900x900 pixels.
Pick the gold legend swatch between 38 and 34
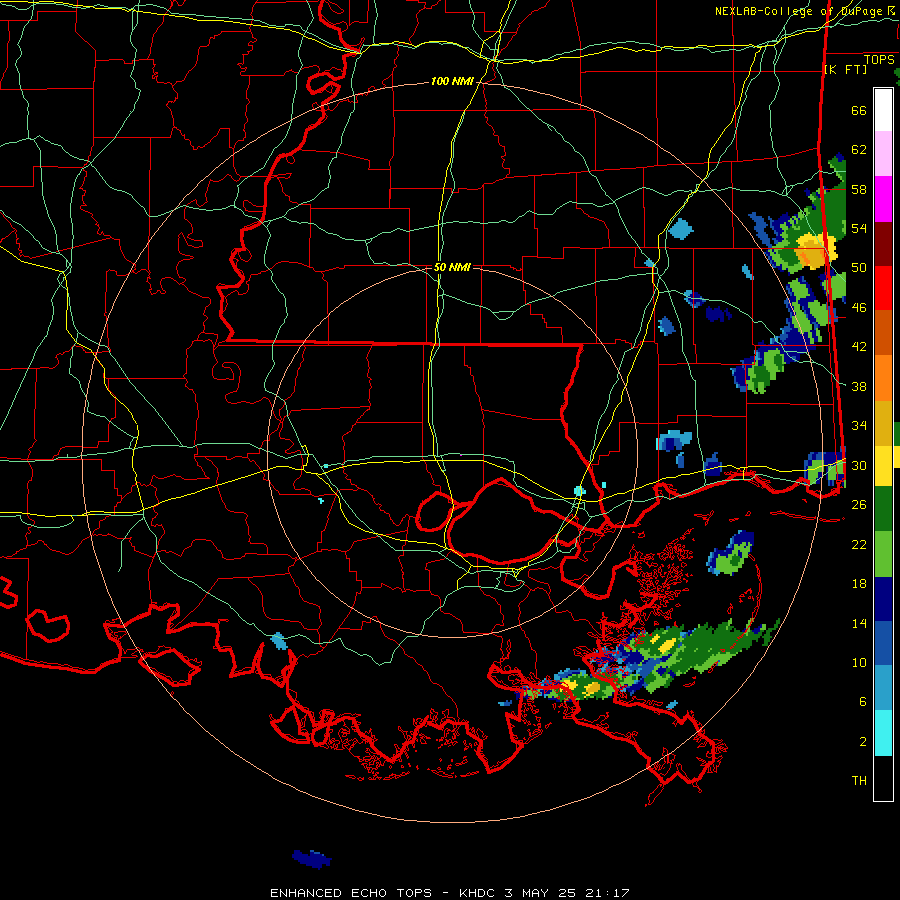tap(883, 422)
